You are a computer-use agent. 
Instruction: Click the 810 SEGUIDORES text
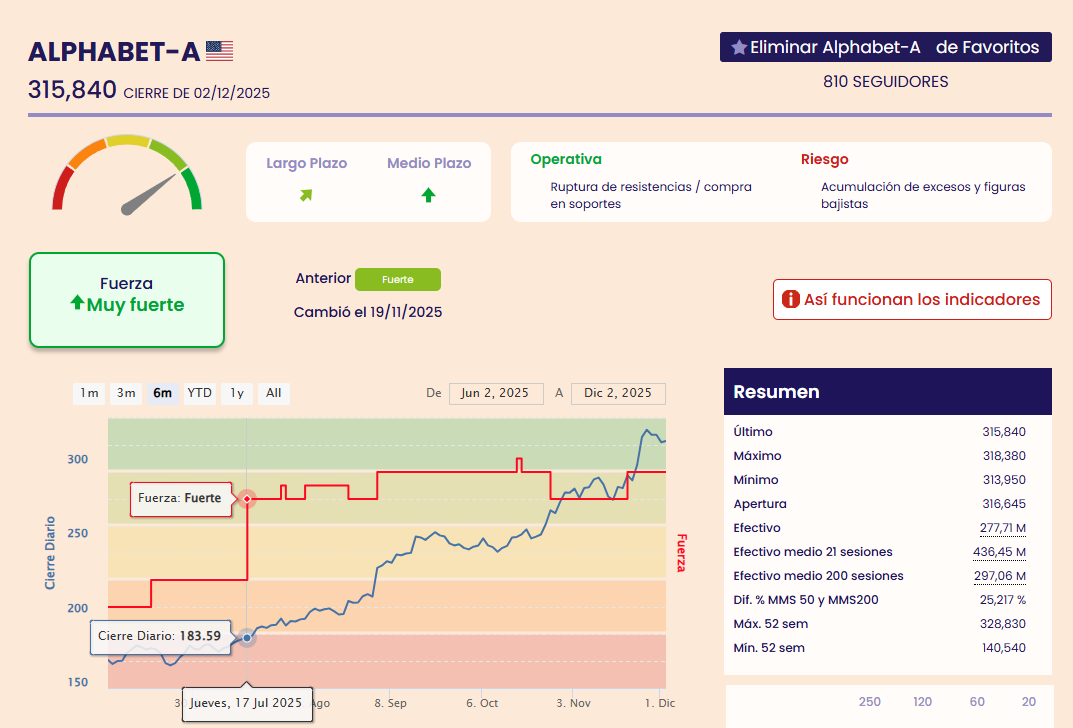885,81
